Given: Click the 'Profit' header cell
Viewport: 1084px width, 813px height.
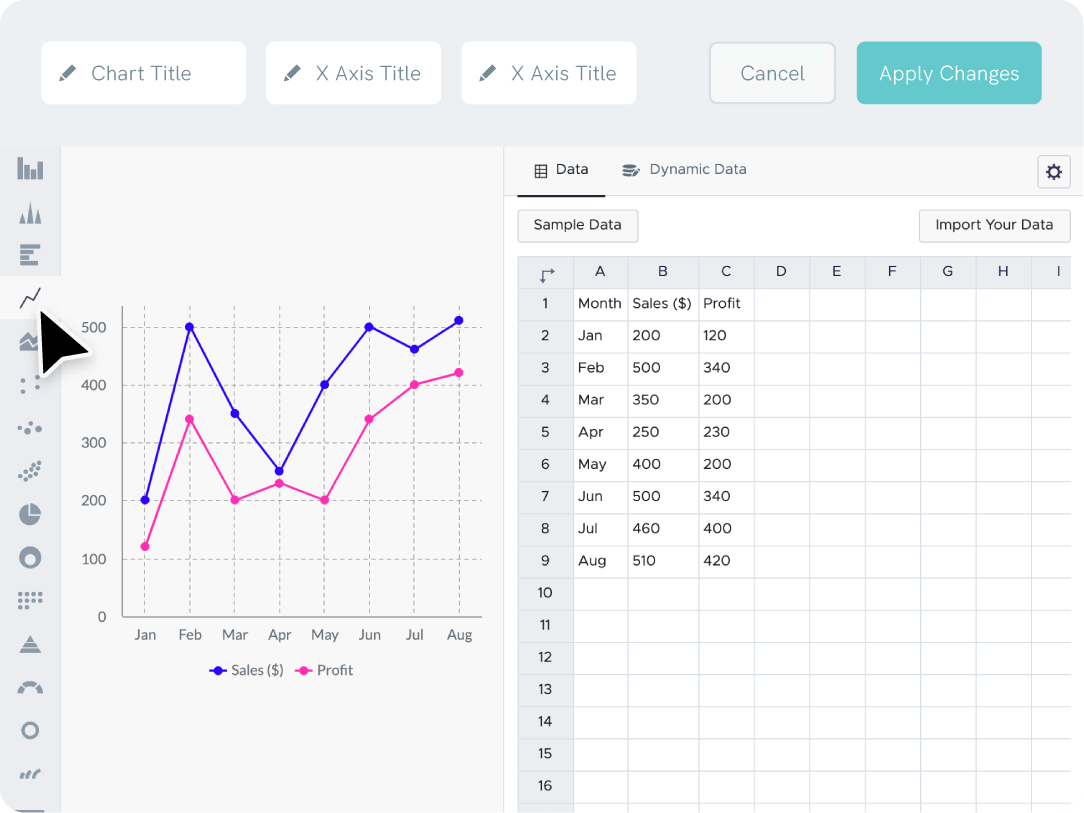Looking at the screenshot, I should click(726, 303).
